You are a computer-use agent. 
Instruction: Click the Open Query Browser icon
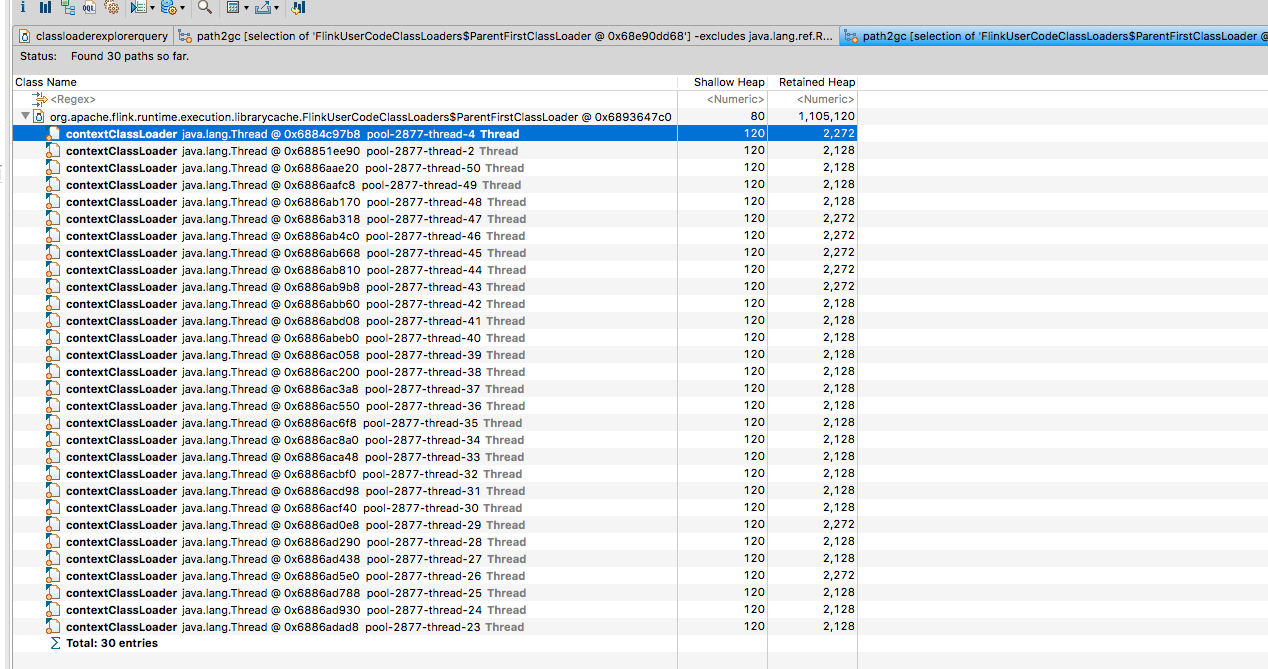click(x=168, y=7)
